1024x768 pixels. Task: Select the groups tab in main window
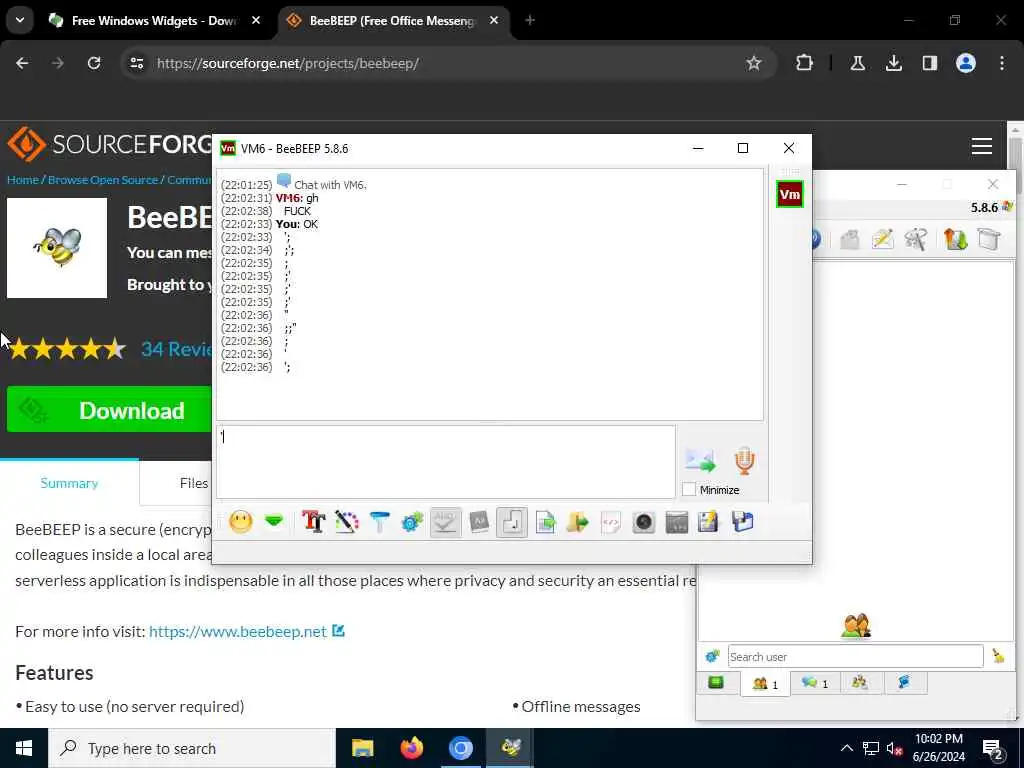click(x=859, y=683)
